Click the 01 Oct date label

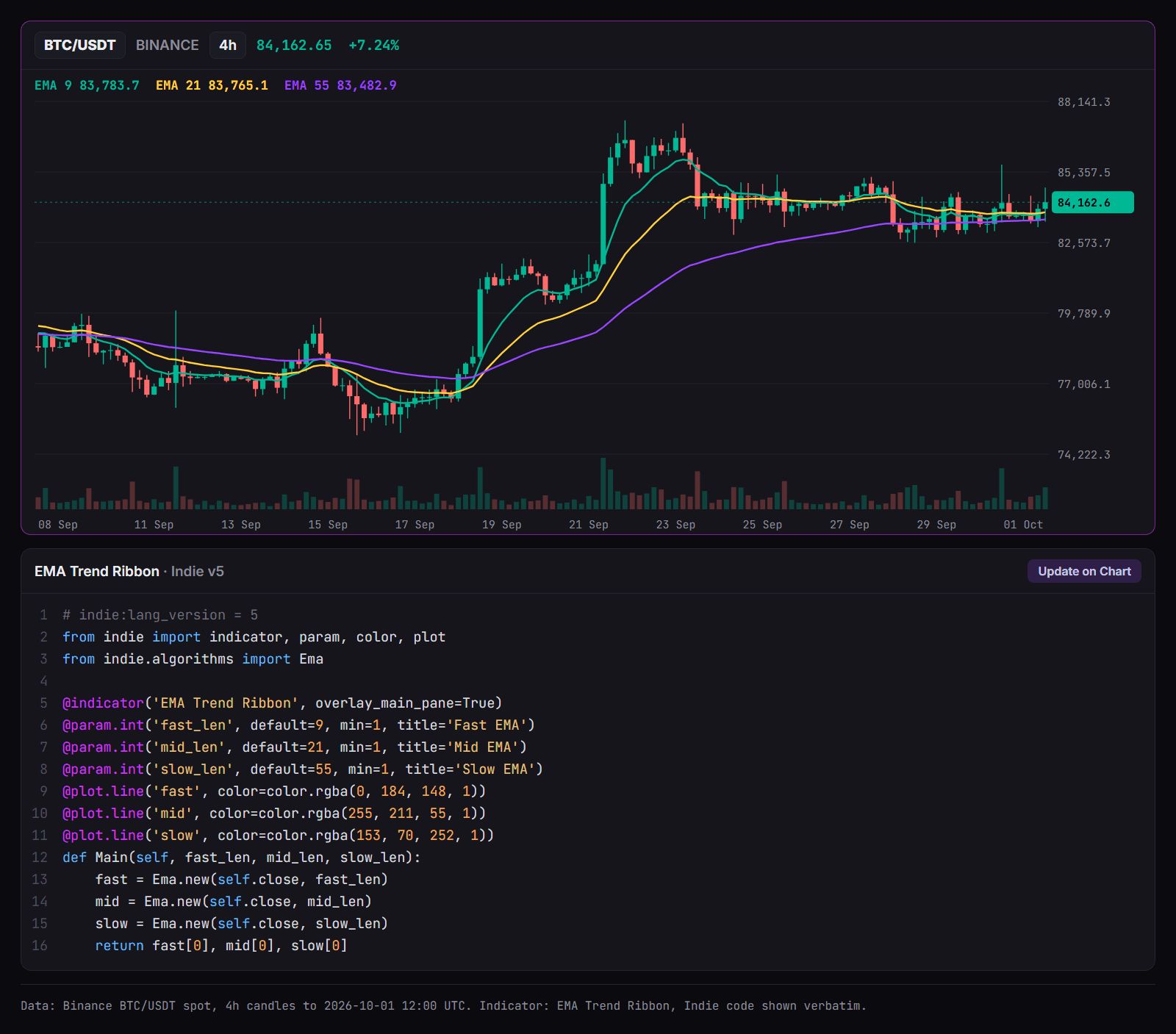click(1023, 524)
